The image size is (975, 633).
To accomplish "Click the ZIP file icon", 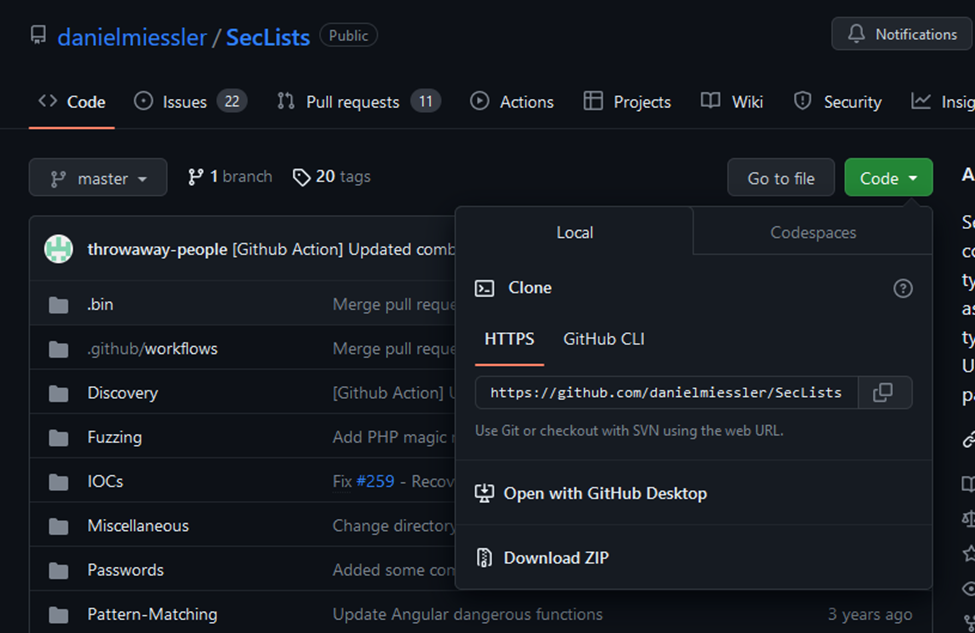I will coord(484,558).
